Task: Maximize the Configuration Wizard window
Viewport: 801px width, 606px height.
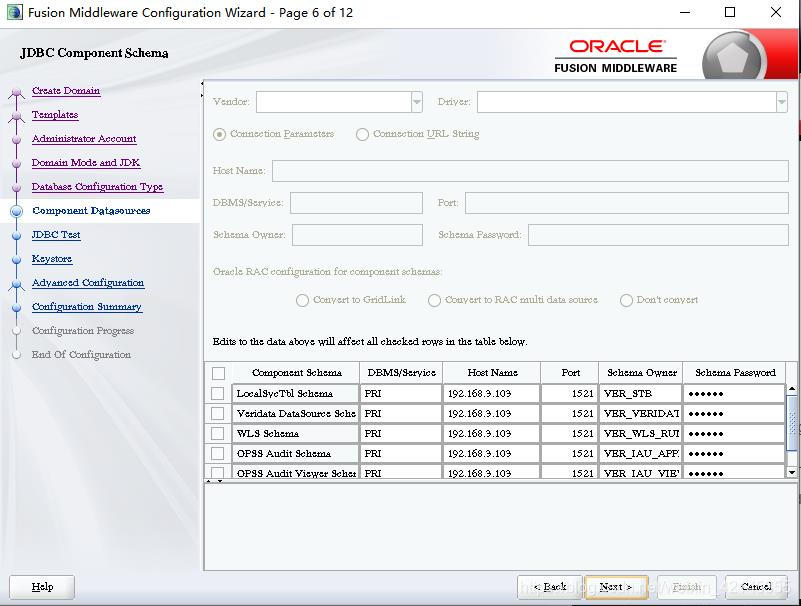Action: pyautogui.click(x=730, y=12)
